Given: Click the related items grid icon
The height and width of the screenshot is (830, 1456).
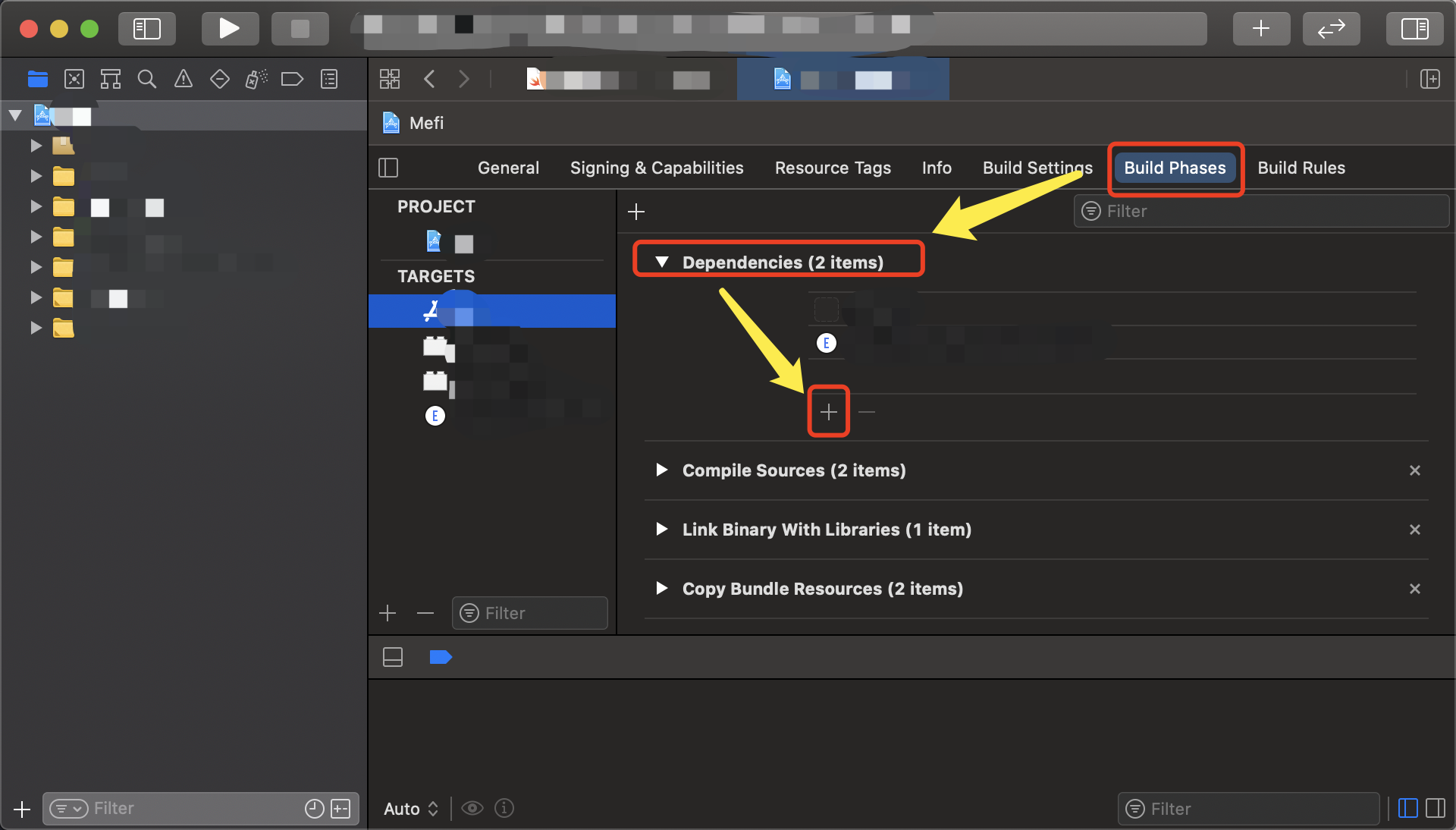Looking at the screenshot, I should point(390,79).
